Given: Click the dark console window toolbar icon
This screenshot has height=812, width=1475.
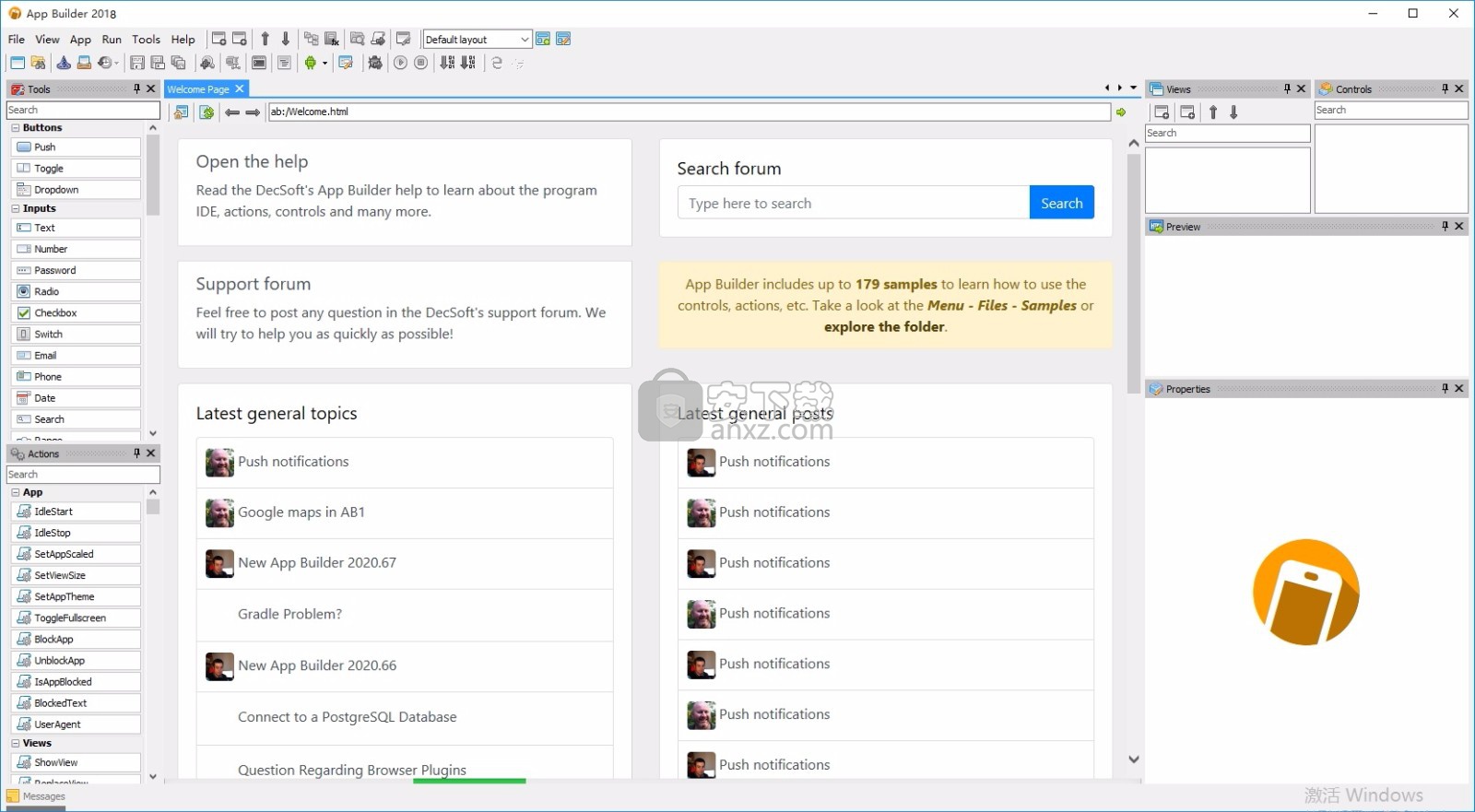Looking at the screenshot, I should (259, 63).
